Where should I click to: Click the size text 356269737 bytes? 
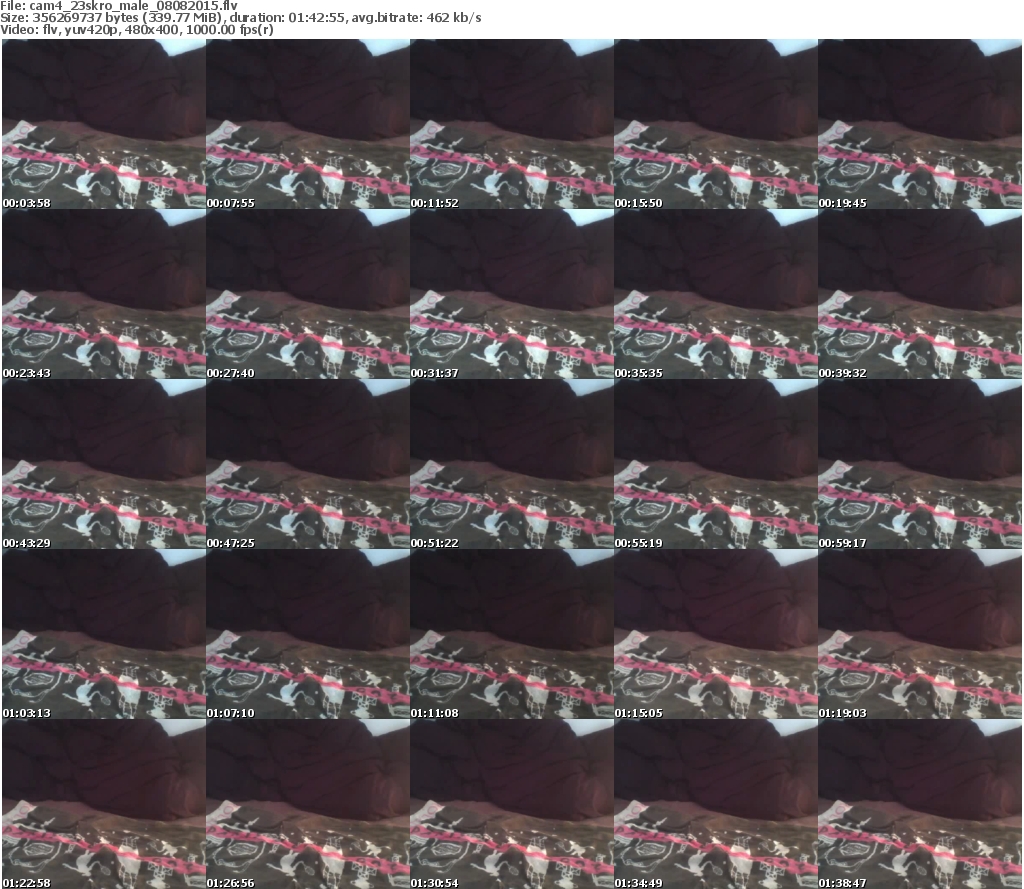pyautogui.click(x=86, y=18)
